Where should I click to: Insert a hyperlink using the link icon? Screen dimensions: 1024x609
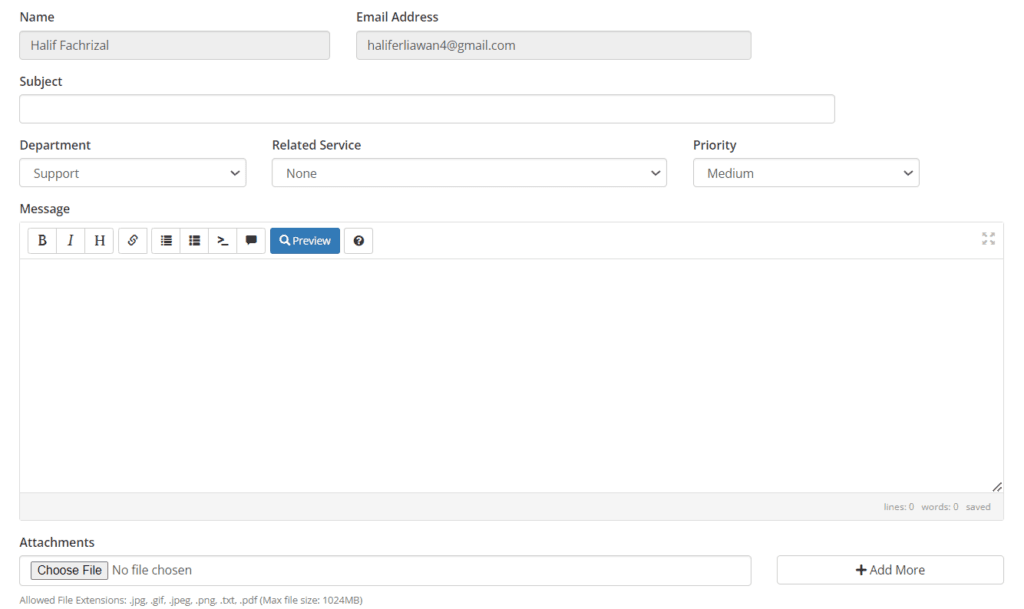[132, 241]
